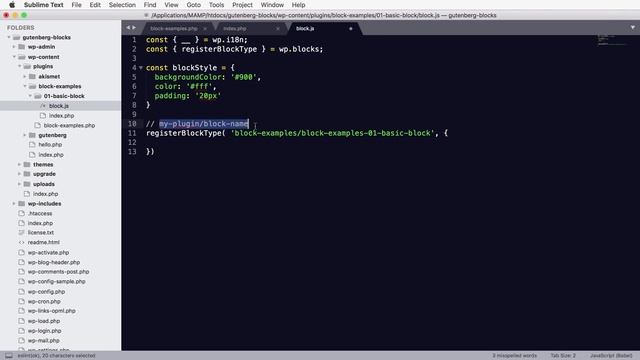Fold the blockStyle code block arrow
Screen dimensions: 640x360
[x=141, y=68]
